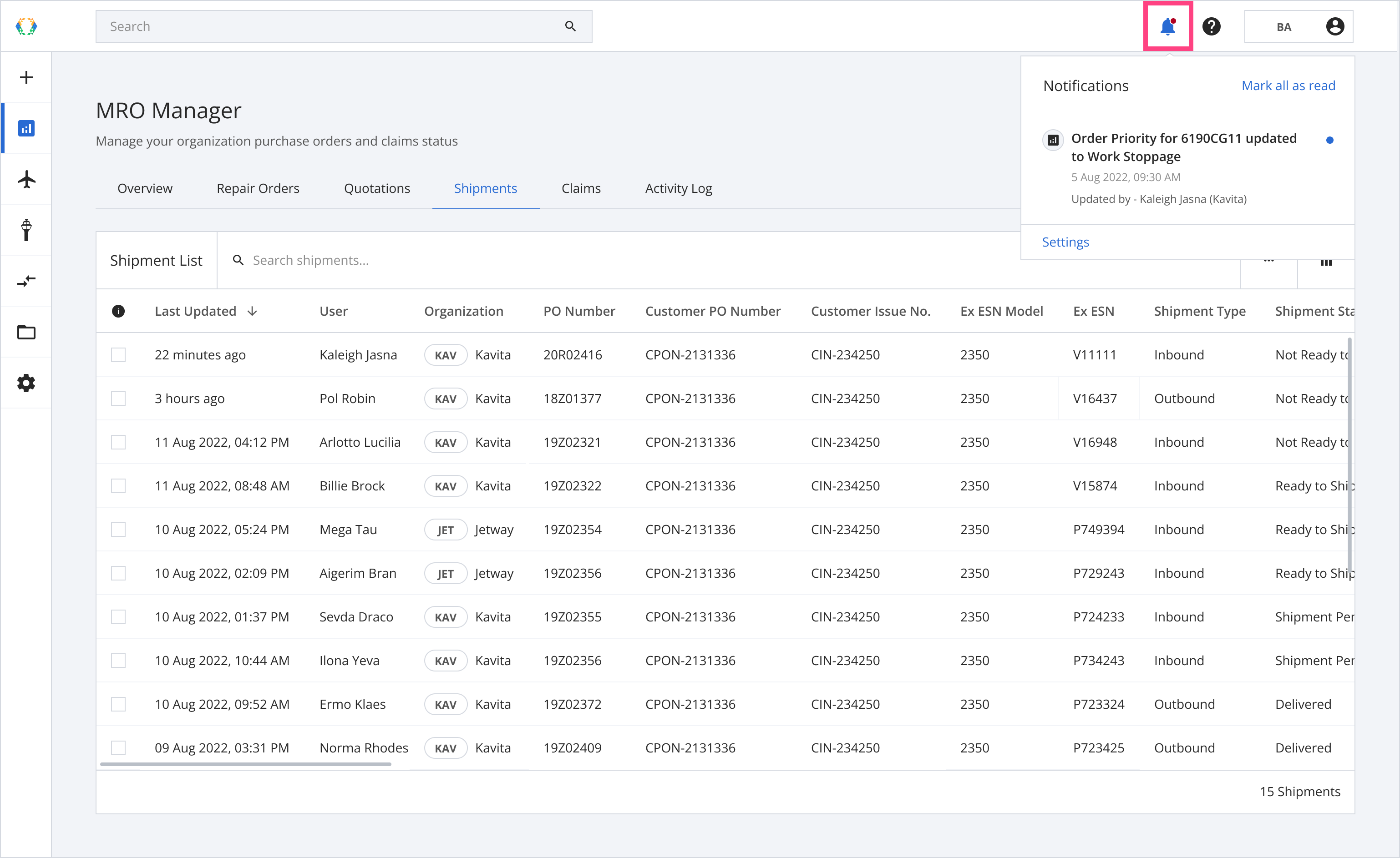Click the PO Number column header
Image resolution: width=1400 pixels, height=858 pixels.
(579, 311)
